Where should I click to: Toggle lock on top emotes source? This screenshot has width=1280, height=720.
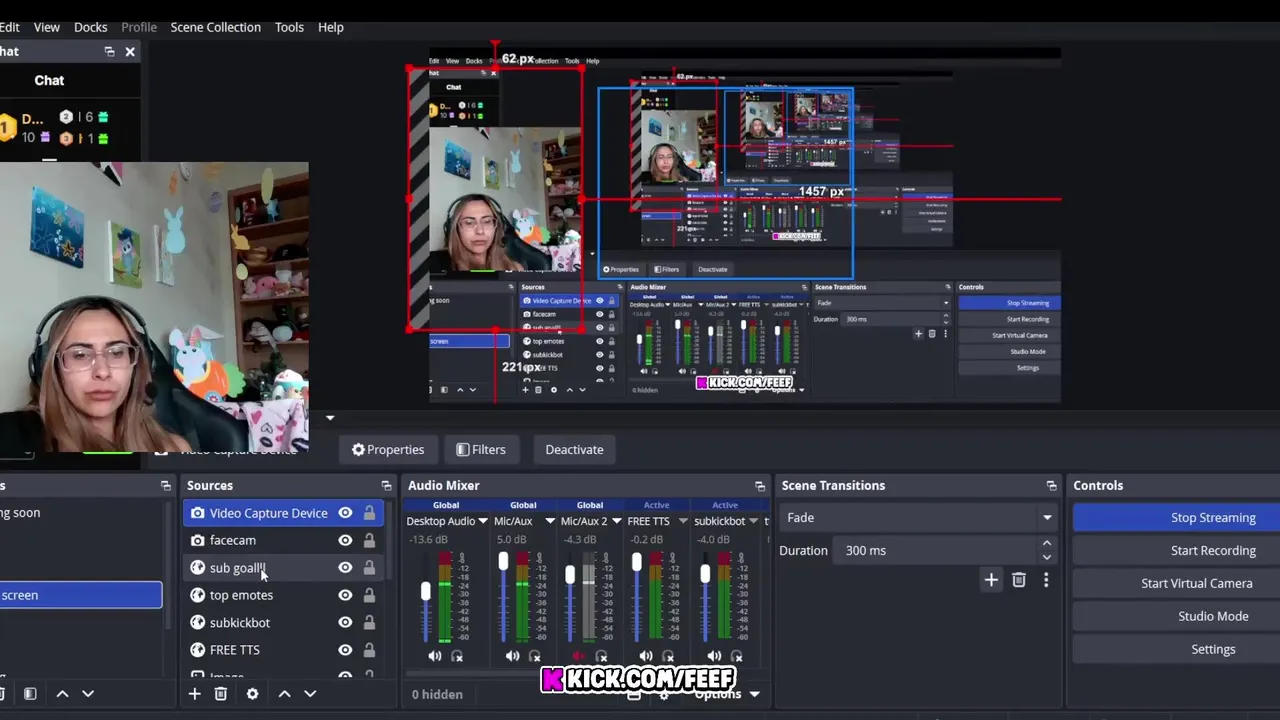369,595
